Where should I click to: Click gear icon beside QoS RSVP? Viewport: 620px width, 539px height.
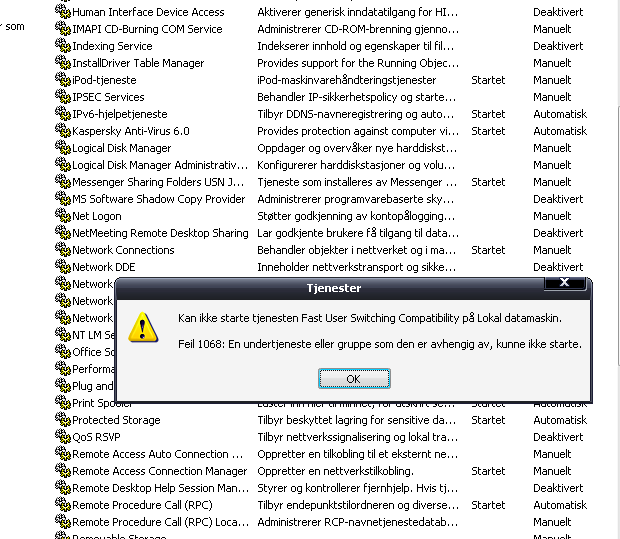(x=62, y=437)
